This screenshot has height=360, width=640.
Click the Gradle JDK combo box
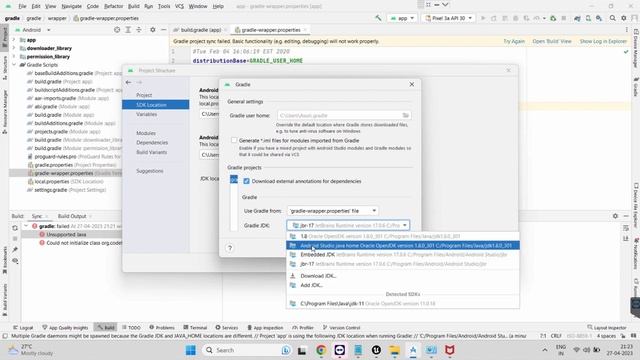coord(348,225)
